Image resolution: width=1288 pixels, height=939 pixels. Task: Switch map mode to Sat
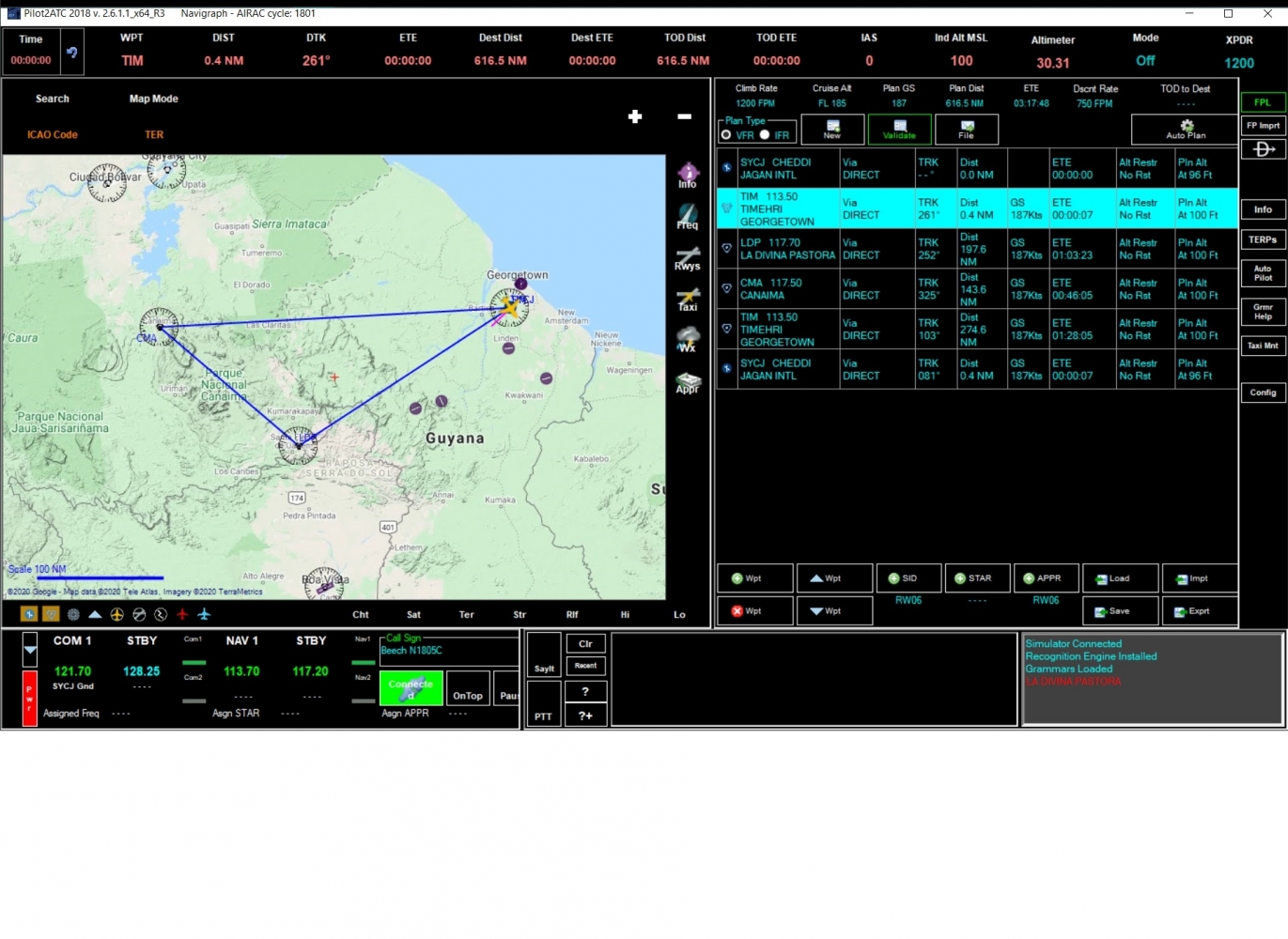pyautogui.click(x=413, y=615)
